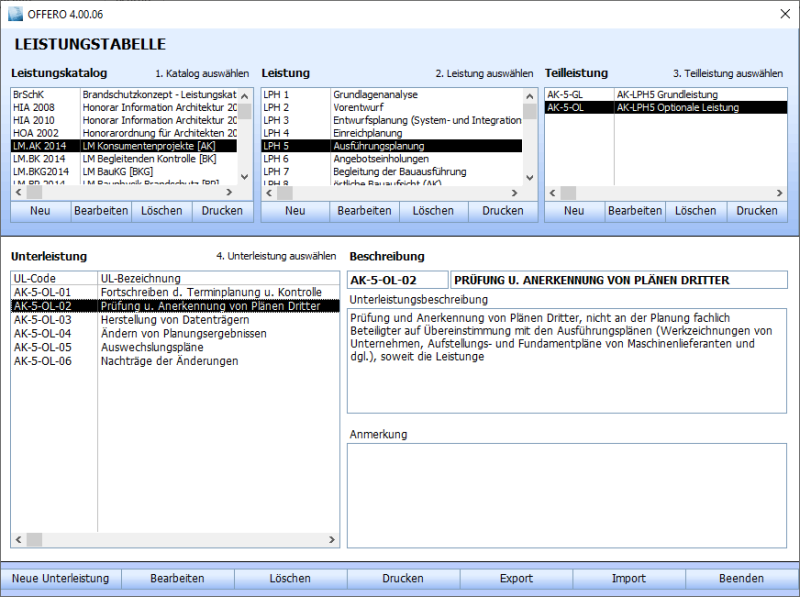
Task: Close the OFFERO window
Action: [x=785, y=14]
